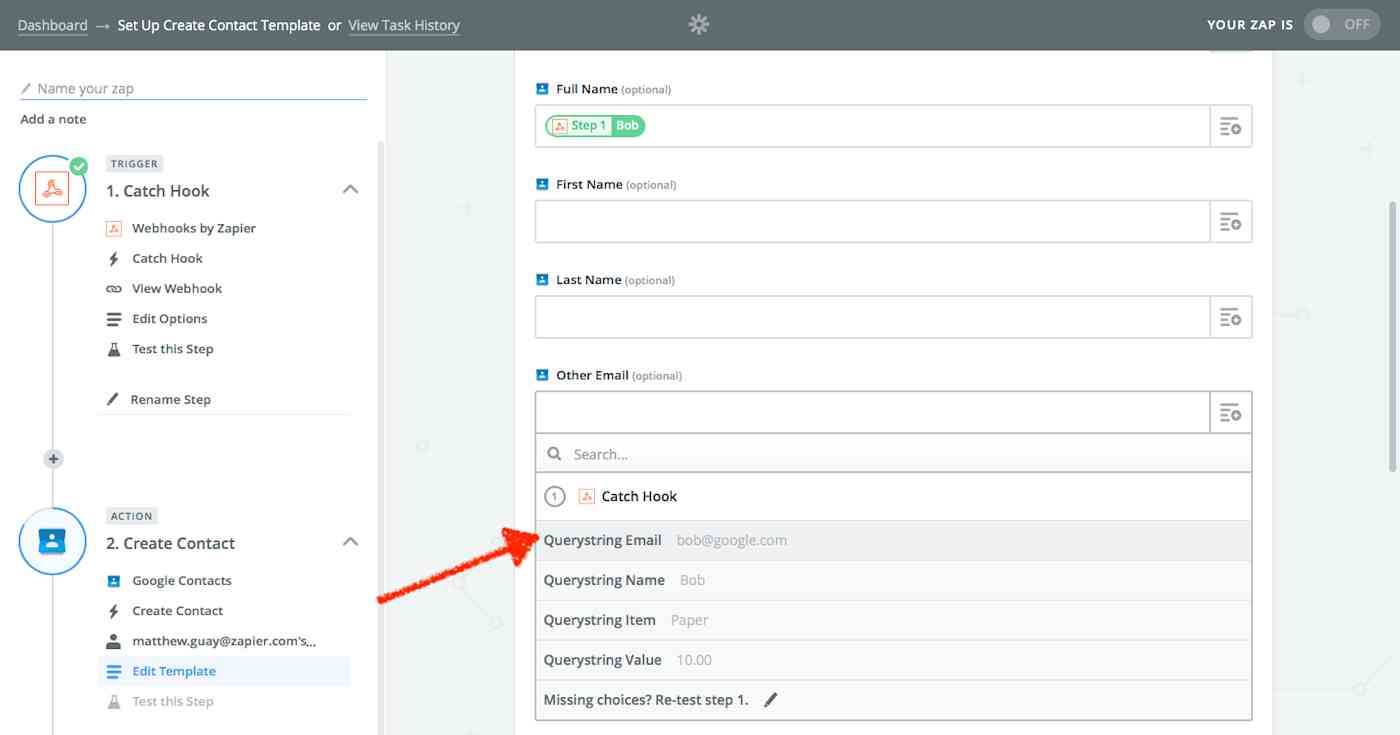Screen dimensions: 1400x735
Task: Click the Rename Step pencil icon
Action: [114, 398]
